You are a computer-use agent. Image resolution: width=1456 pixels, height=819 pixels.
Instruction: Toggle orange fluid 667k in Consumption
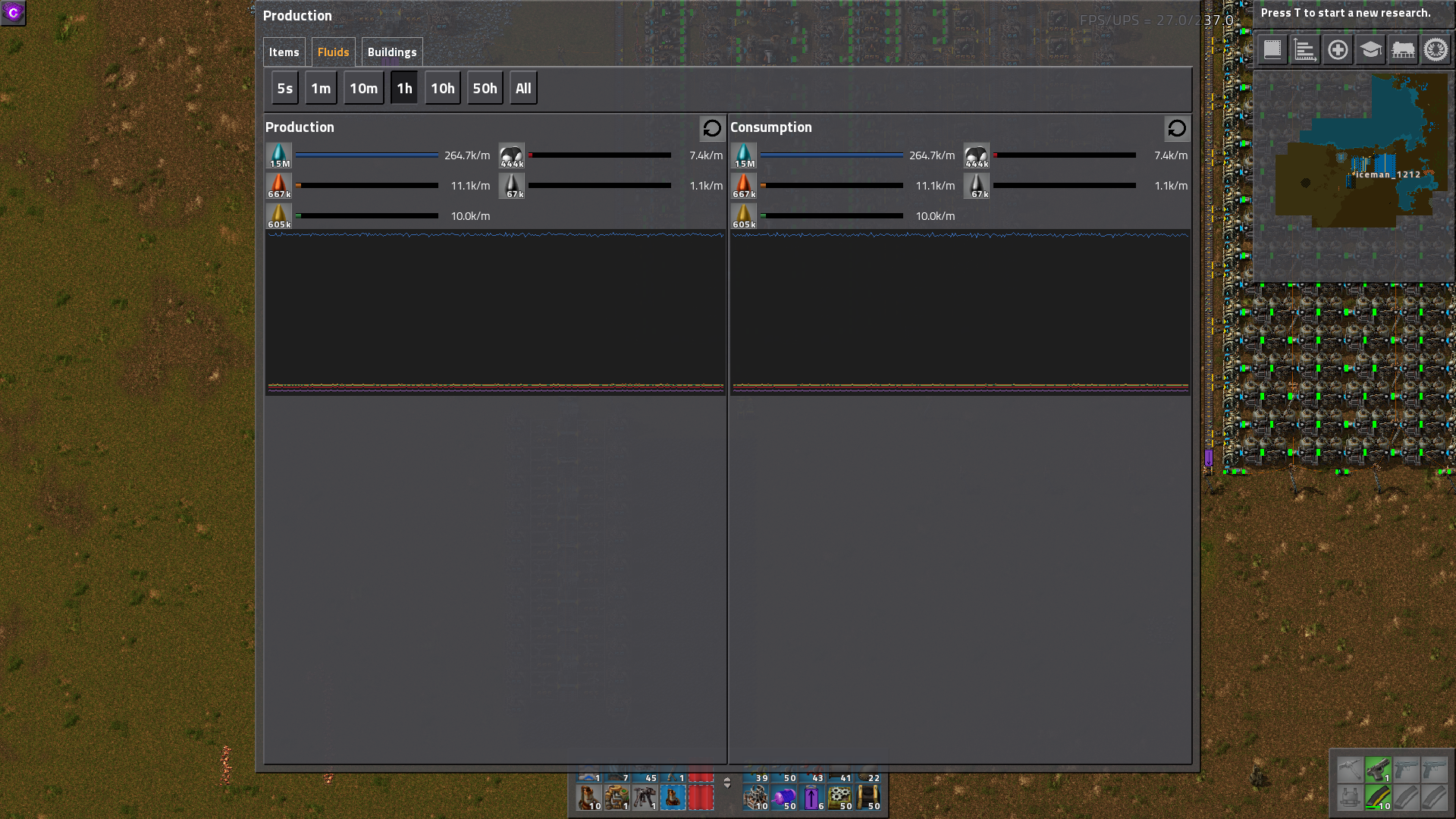[744, 186]
